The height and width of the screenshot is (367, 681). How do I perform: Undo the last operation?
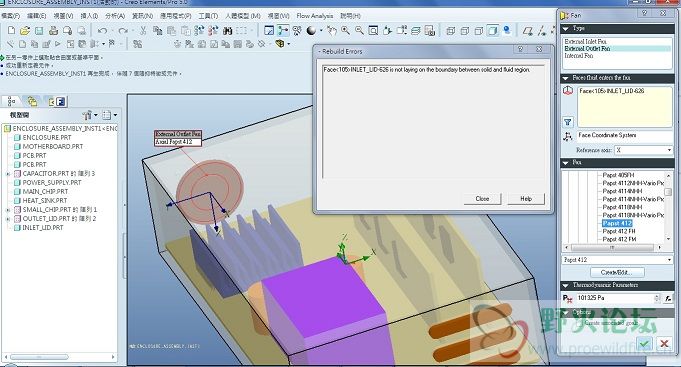[102, 30]
